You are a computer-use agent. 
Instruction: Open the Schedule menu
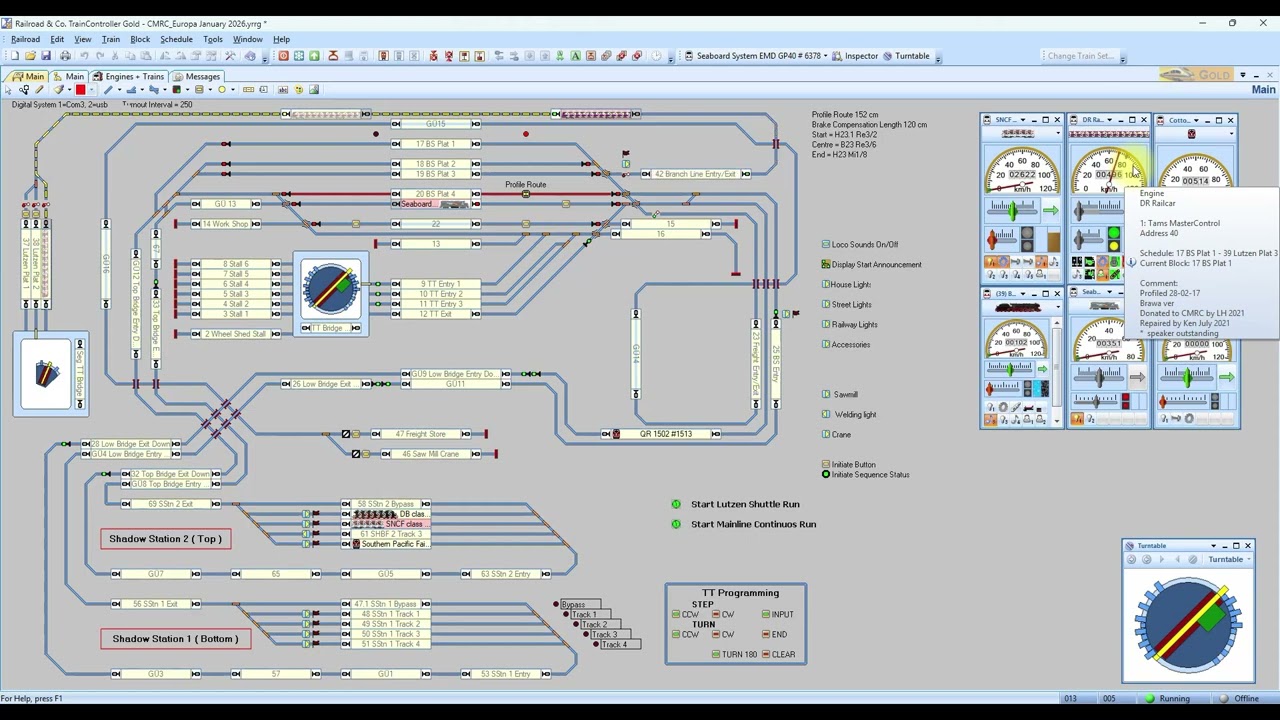[176, 40]
